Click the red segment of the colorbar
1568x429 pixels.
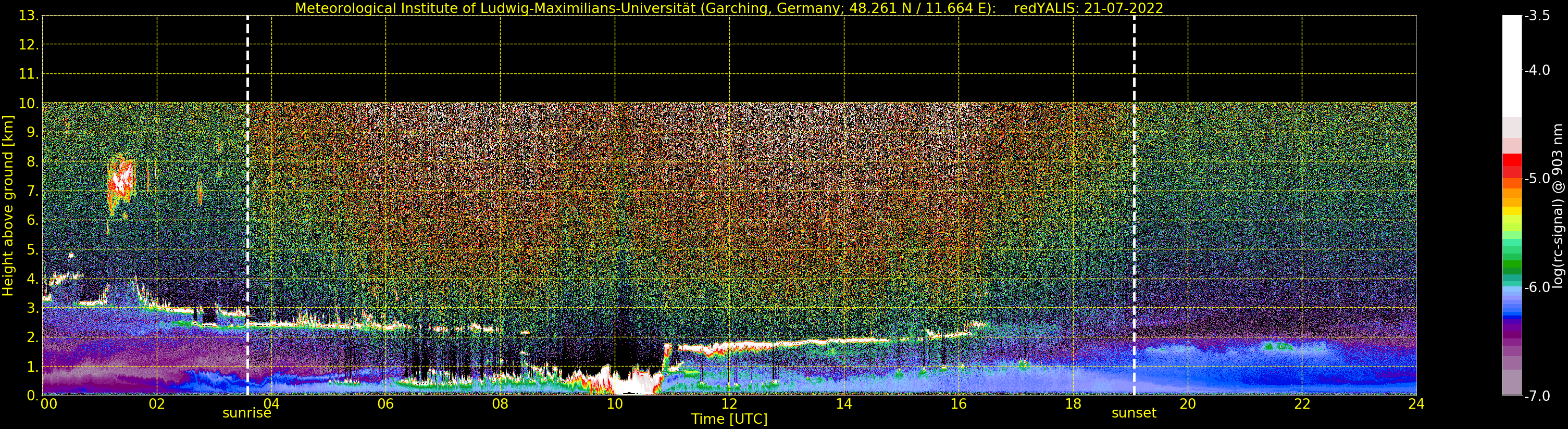click(x=1512, y=166)
